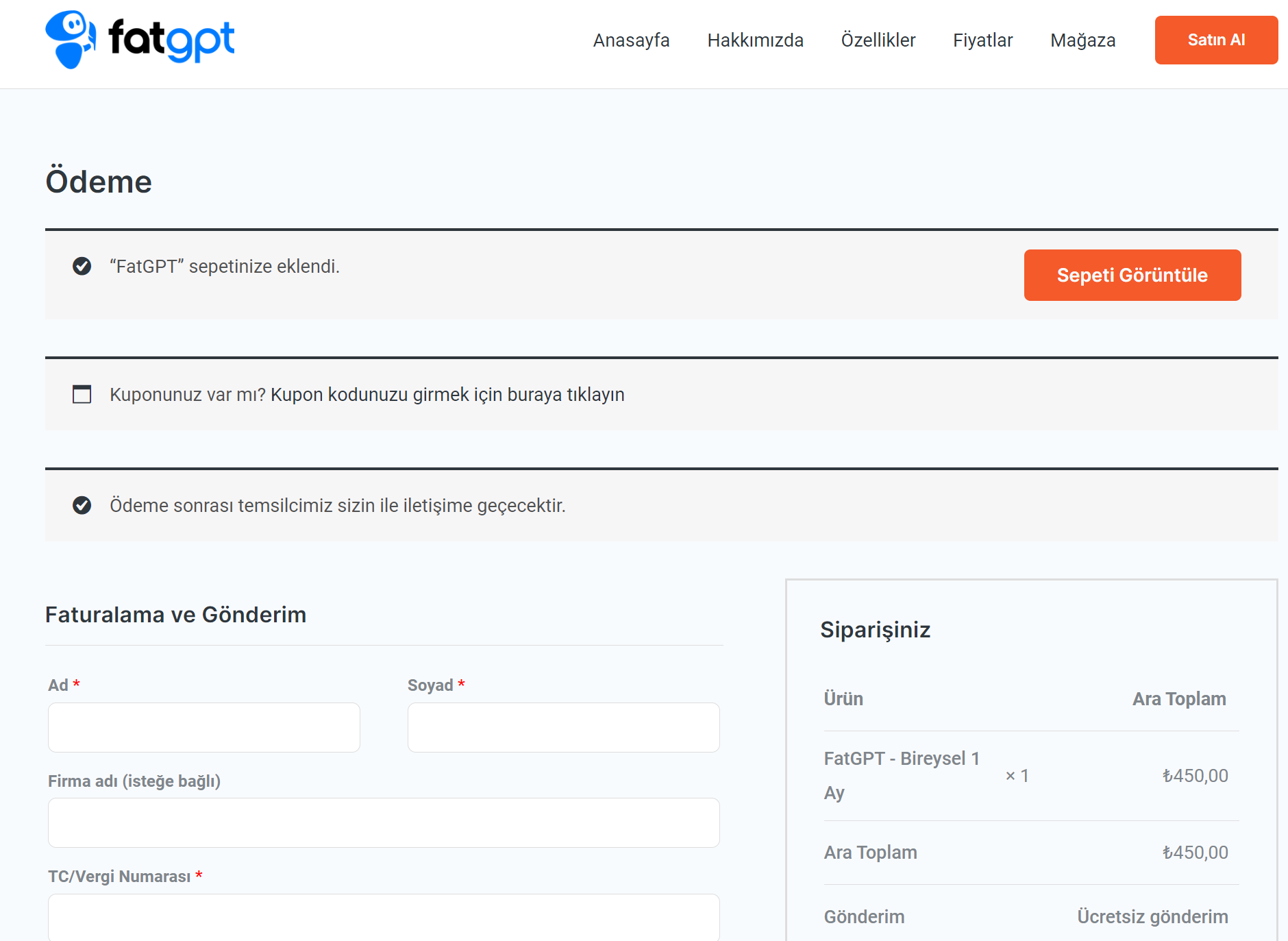Click the ₺450,00 price in product row
1288x941 pixels.
(1195, 776)
